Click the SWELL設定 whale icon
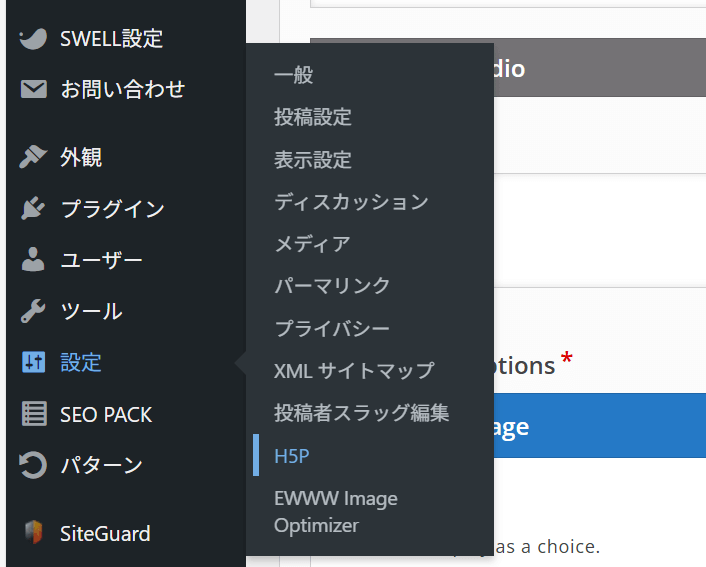706x567 pixels. (33, 39)
